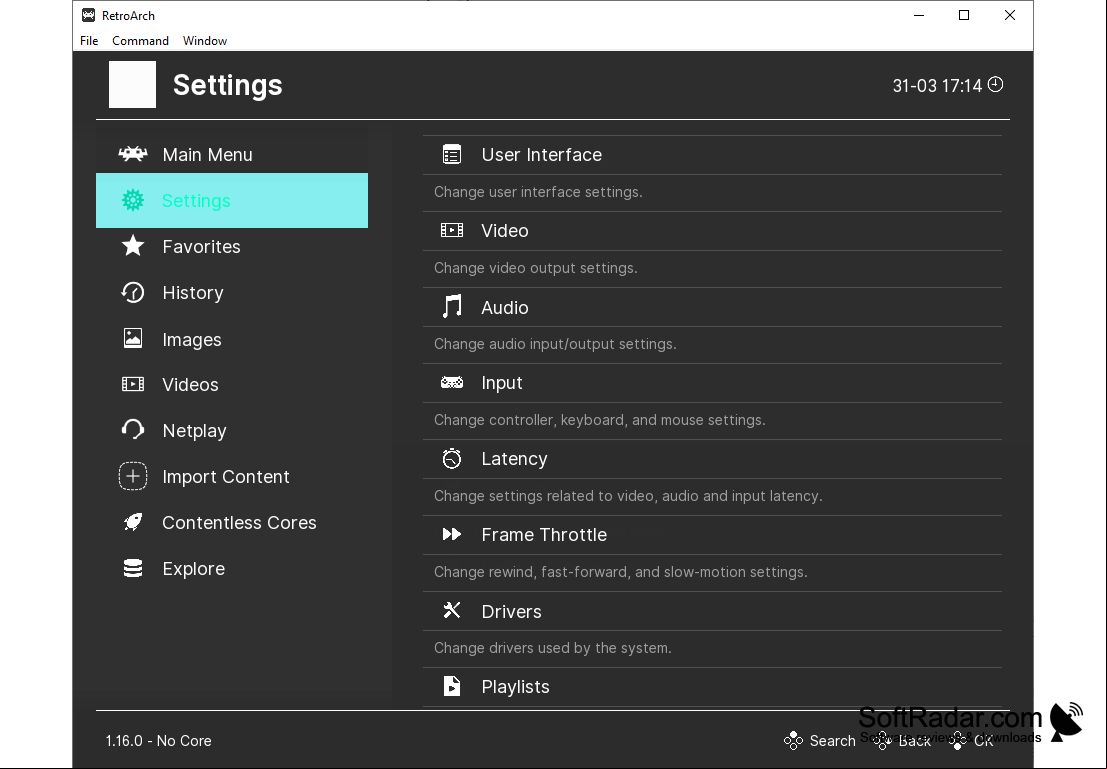Click the '1.16.0 - No Core' status text
Screen dimensions: 1107x769
[159, 741]
